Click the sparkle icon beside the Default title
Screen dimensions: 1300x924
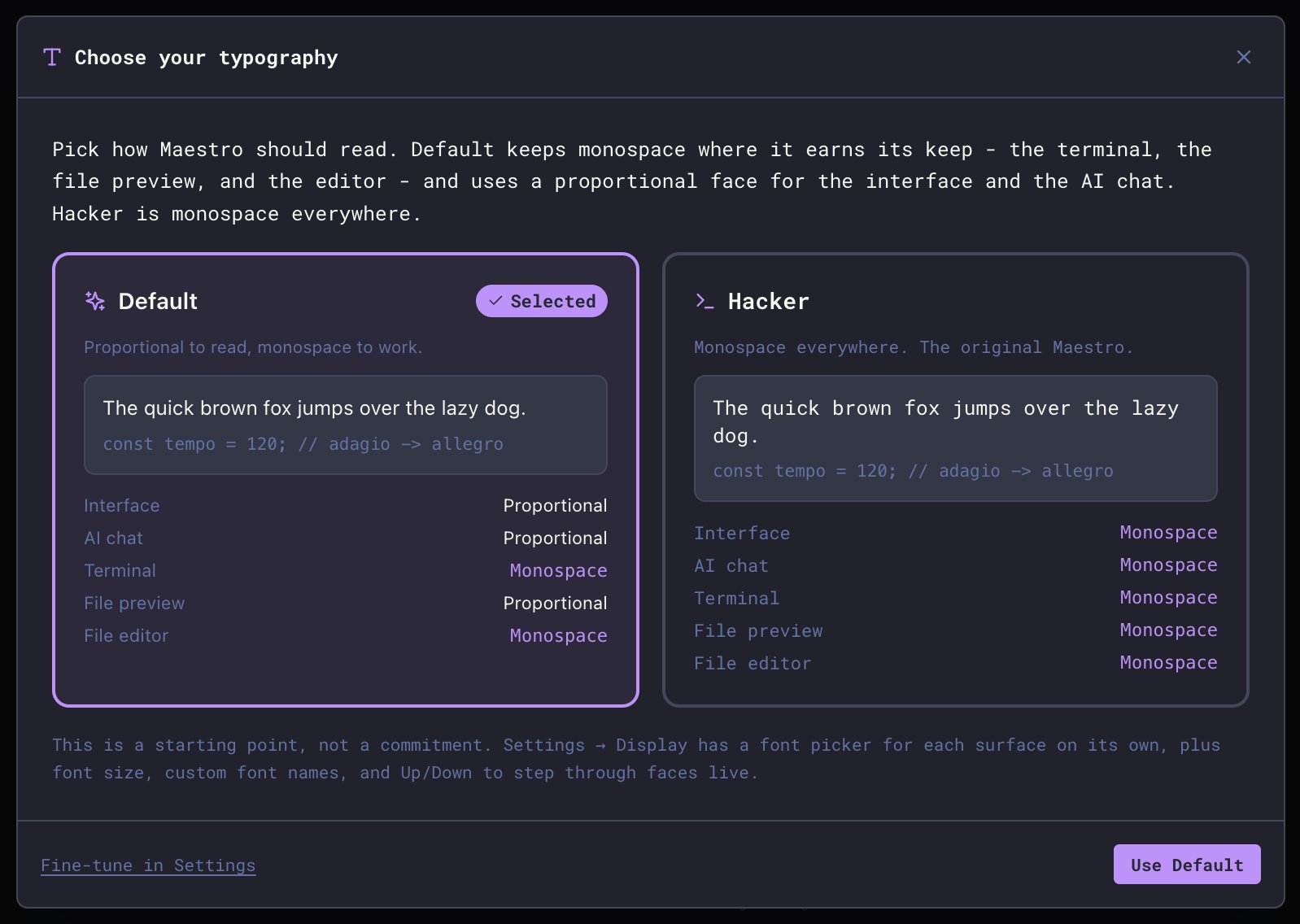(x=95, y=301)
